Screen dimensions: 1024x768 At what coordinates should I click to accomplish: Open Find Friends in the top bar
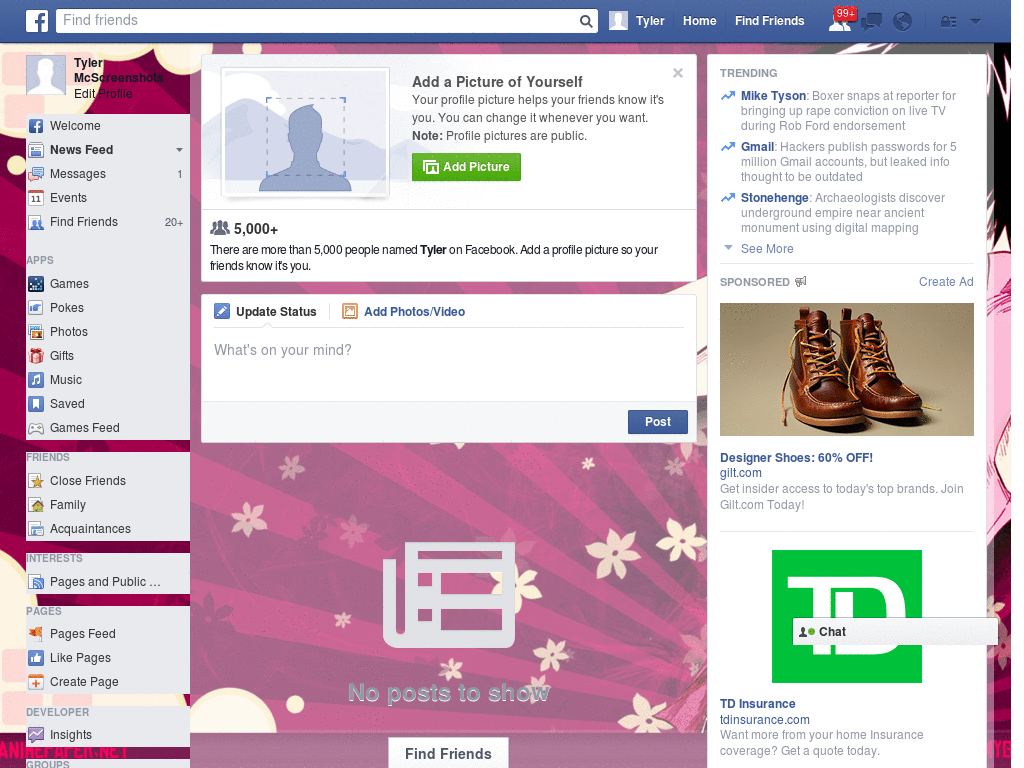click(x=769, y=21)
